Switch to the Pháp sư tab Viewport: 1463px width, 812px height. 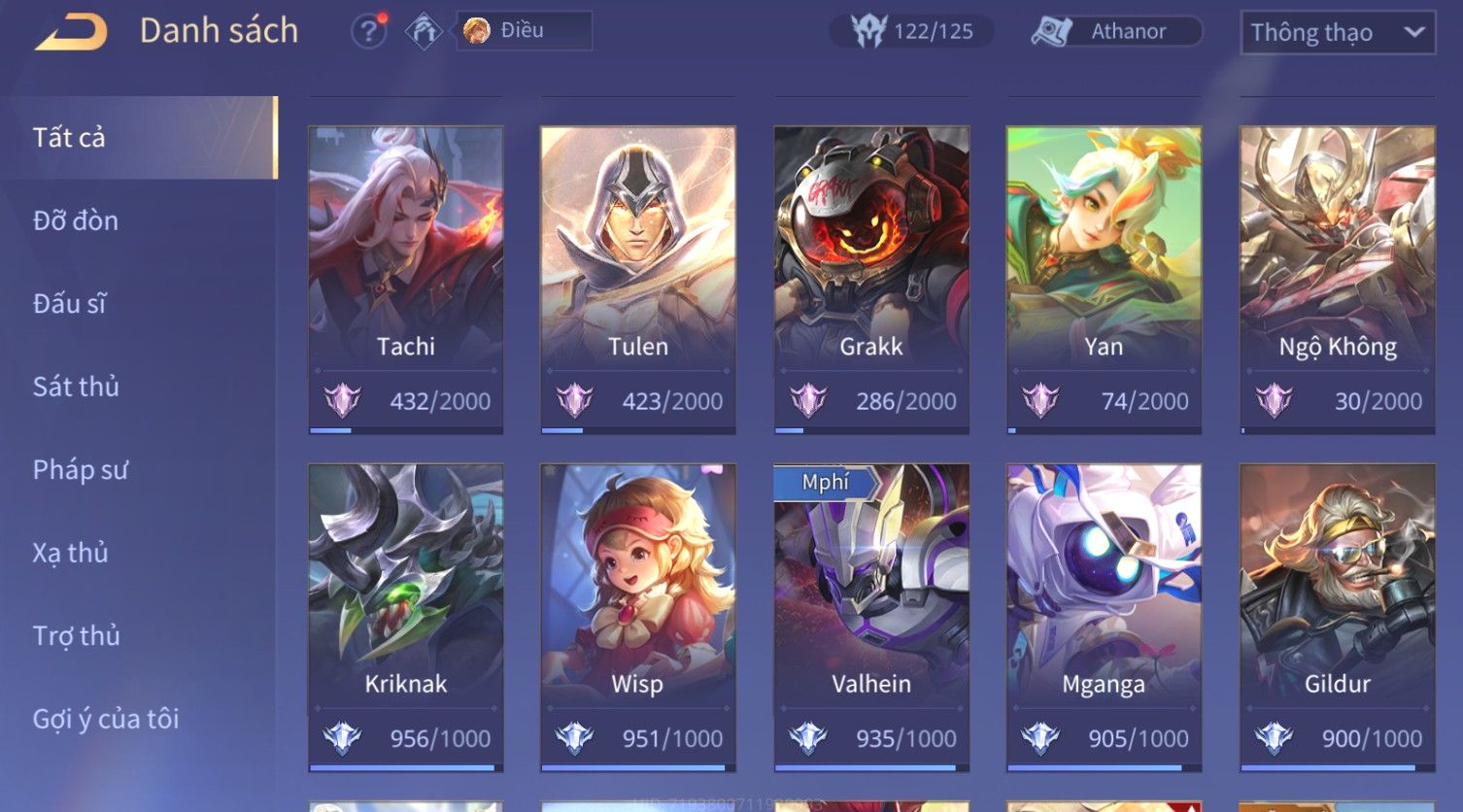coord(80,469)
